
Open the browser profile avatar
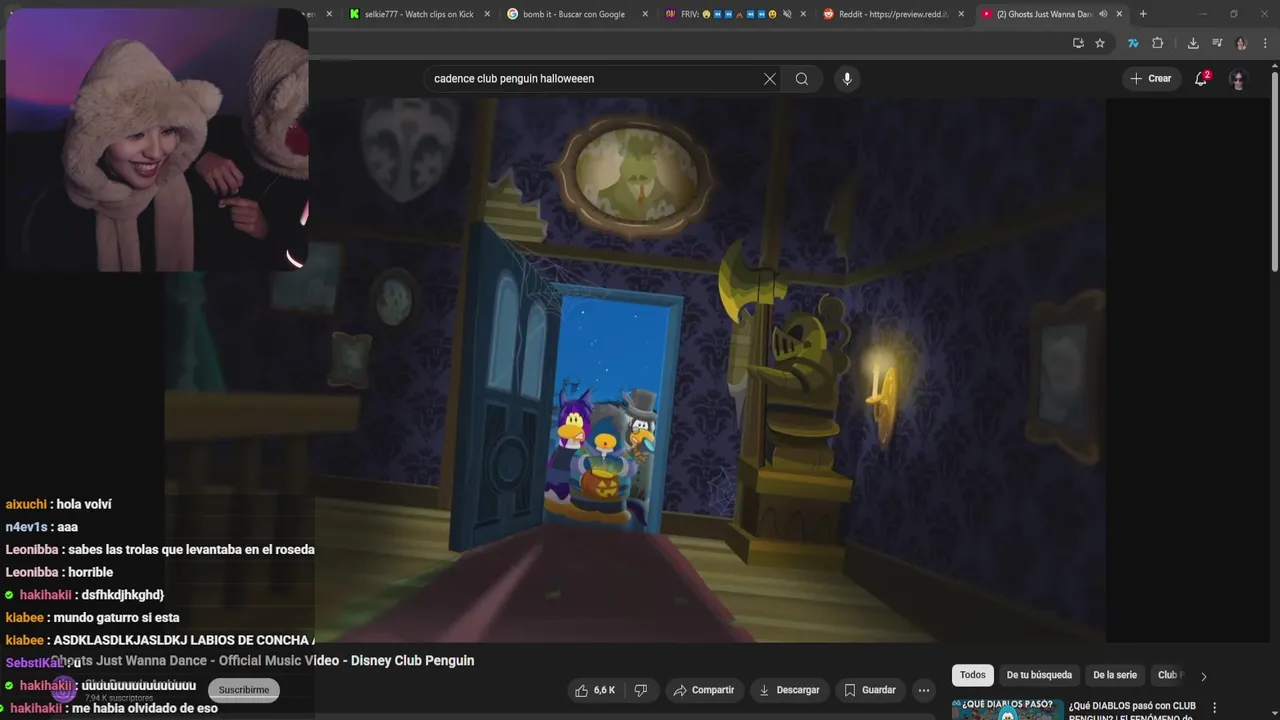[x=1241, y=43]
